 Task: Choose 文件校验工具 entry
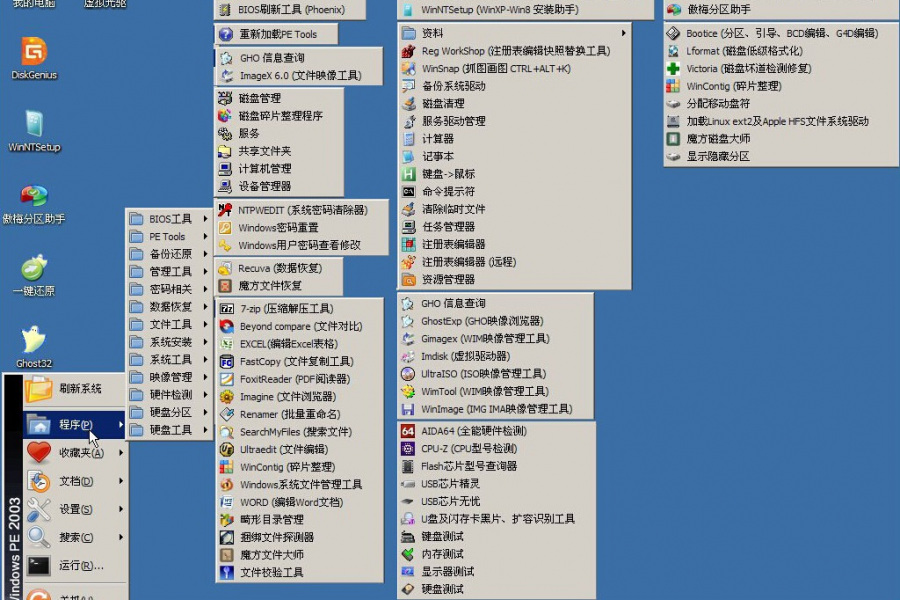click(299, 572)
